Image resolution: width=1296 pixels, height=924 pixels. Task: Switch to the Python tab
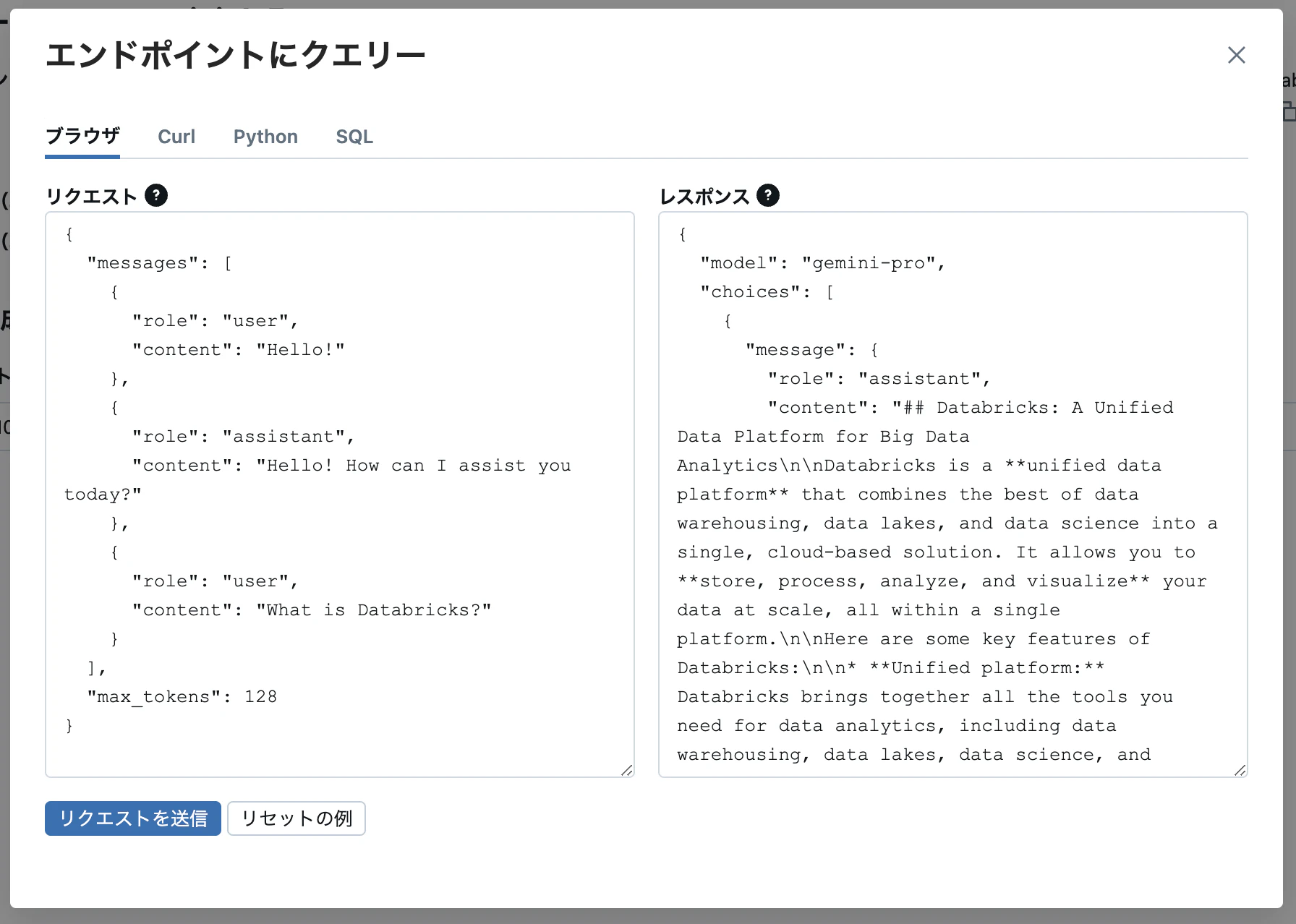tap(265, 137)
